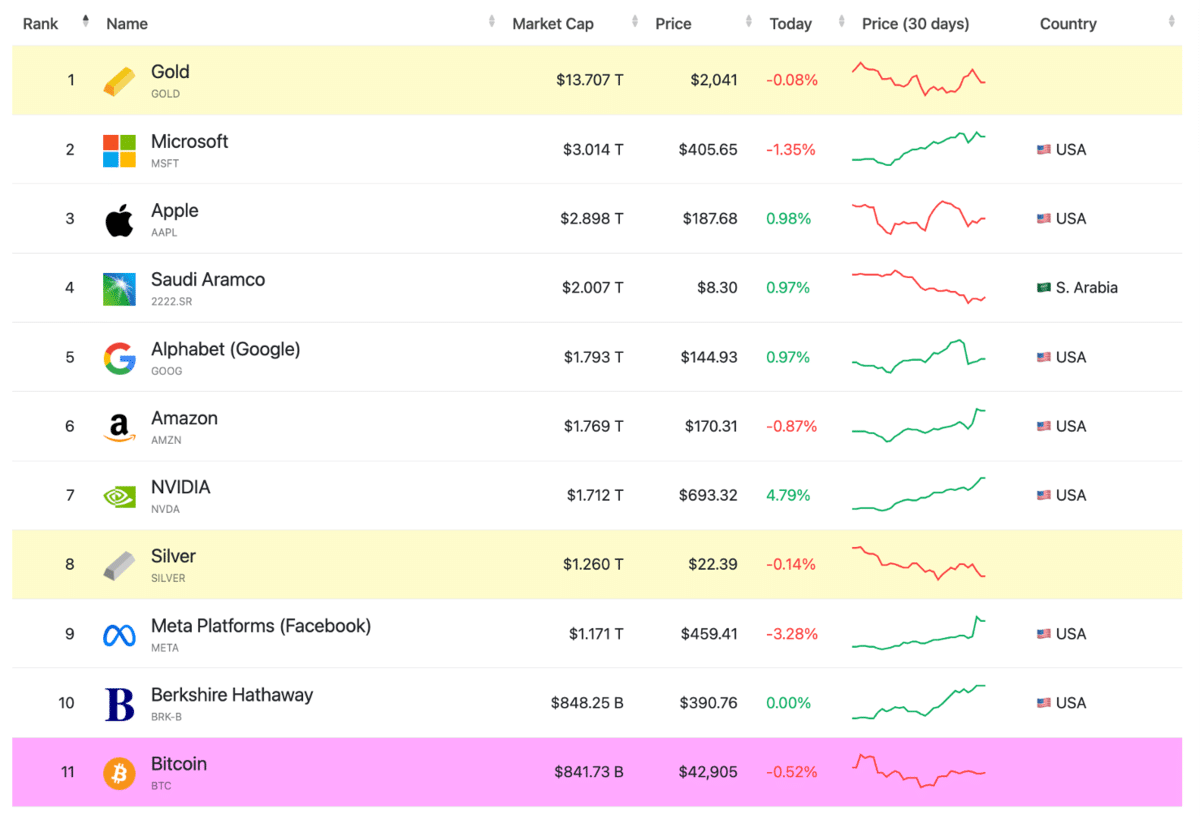Open the Apple company link
This screenshot has width=1200, height=816.
click(x=175, y=211)
